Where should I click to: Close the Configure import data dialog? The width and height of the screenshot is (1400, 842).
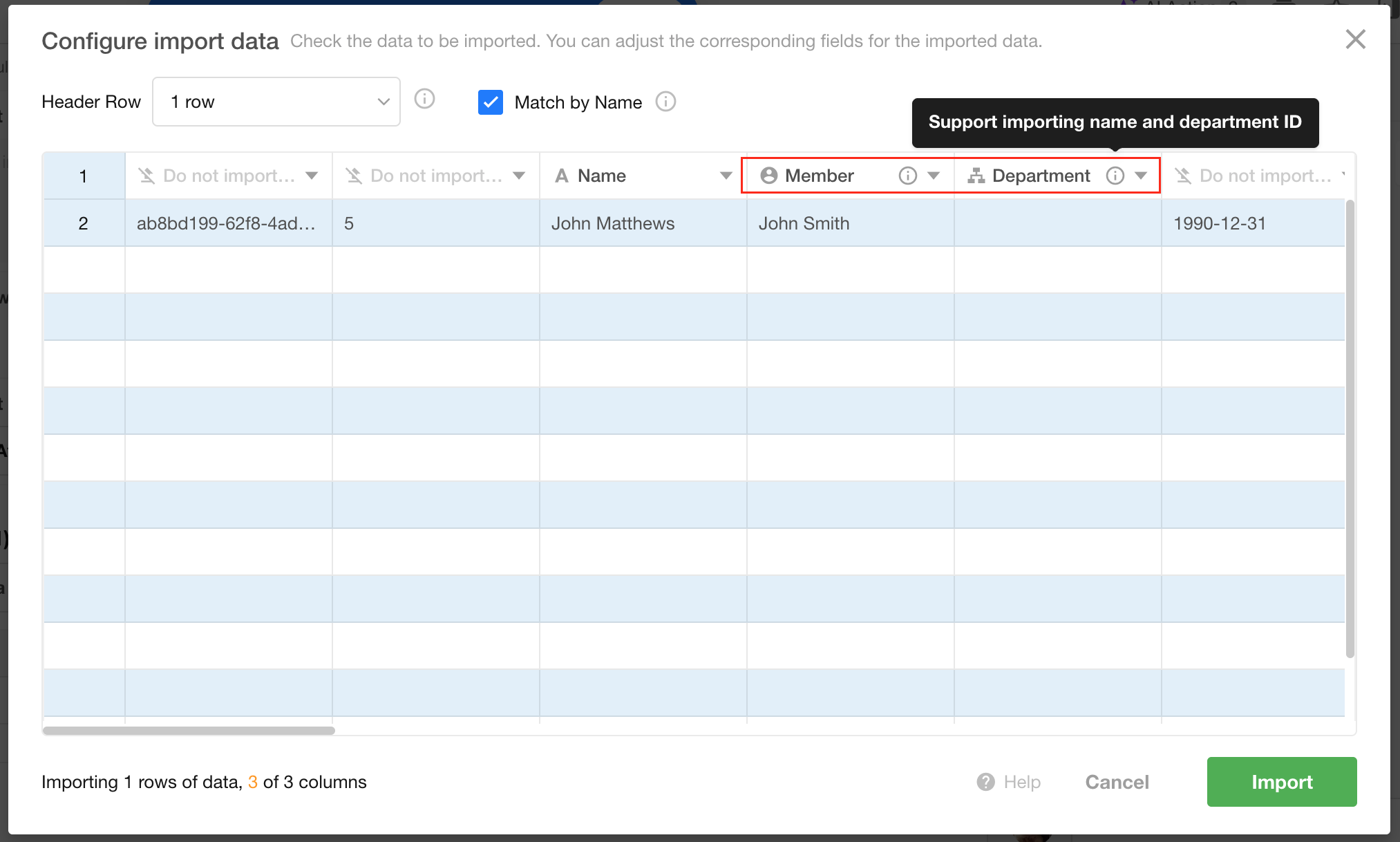click(x=1355, y=39)
